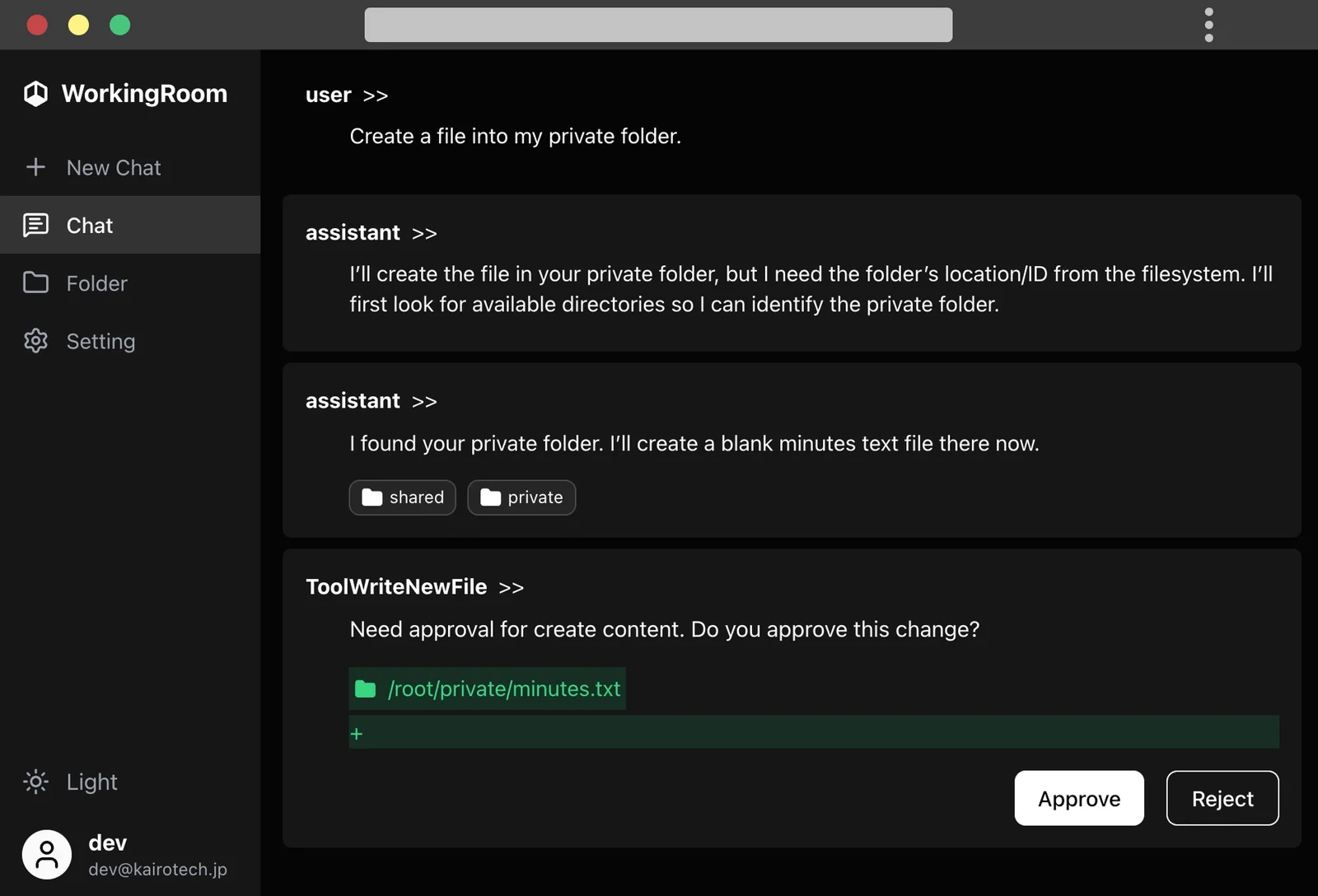Reject the file creation change

point(1222,798)
